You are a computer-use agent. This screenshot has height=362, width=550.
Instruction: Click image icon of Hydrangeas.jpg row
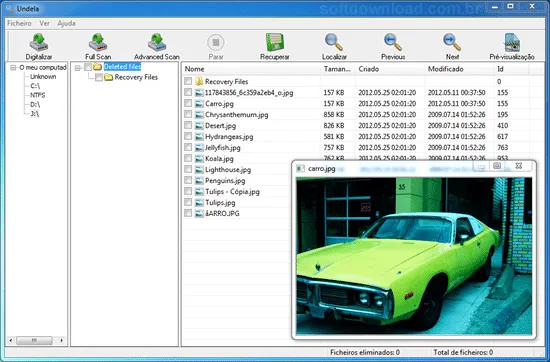(x=199, y=137)
